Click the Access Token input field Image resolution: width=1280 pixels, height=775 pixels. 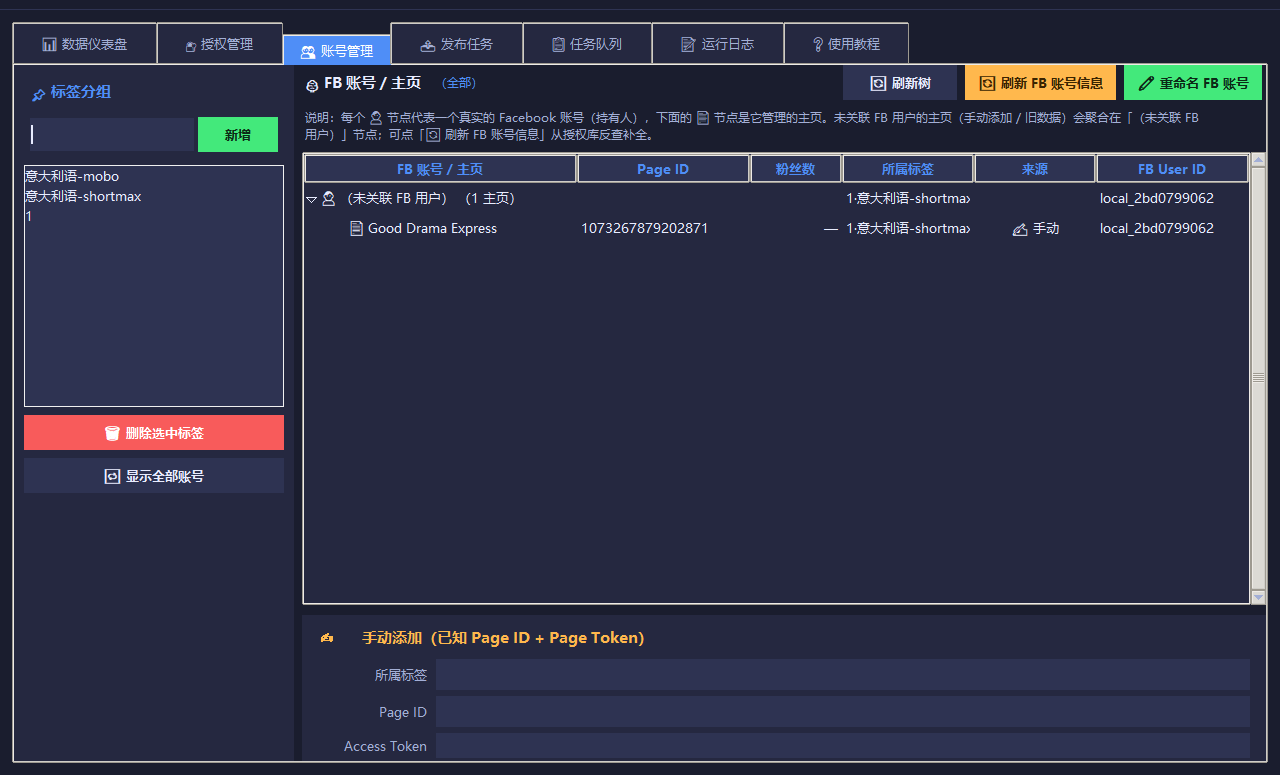click(843, 746)
